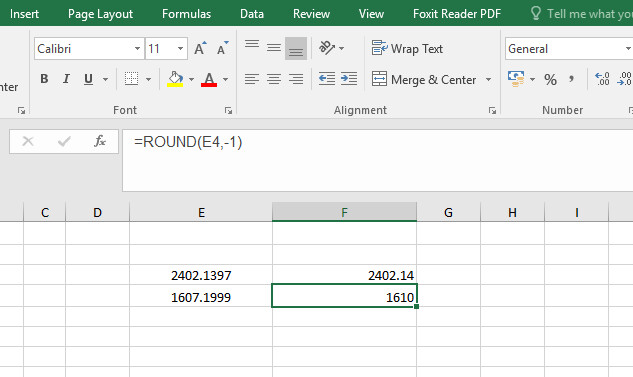Screen dimensions: 633x377
Task: Open the font size 11 dropdown
Action: (180, 49)
